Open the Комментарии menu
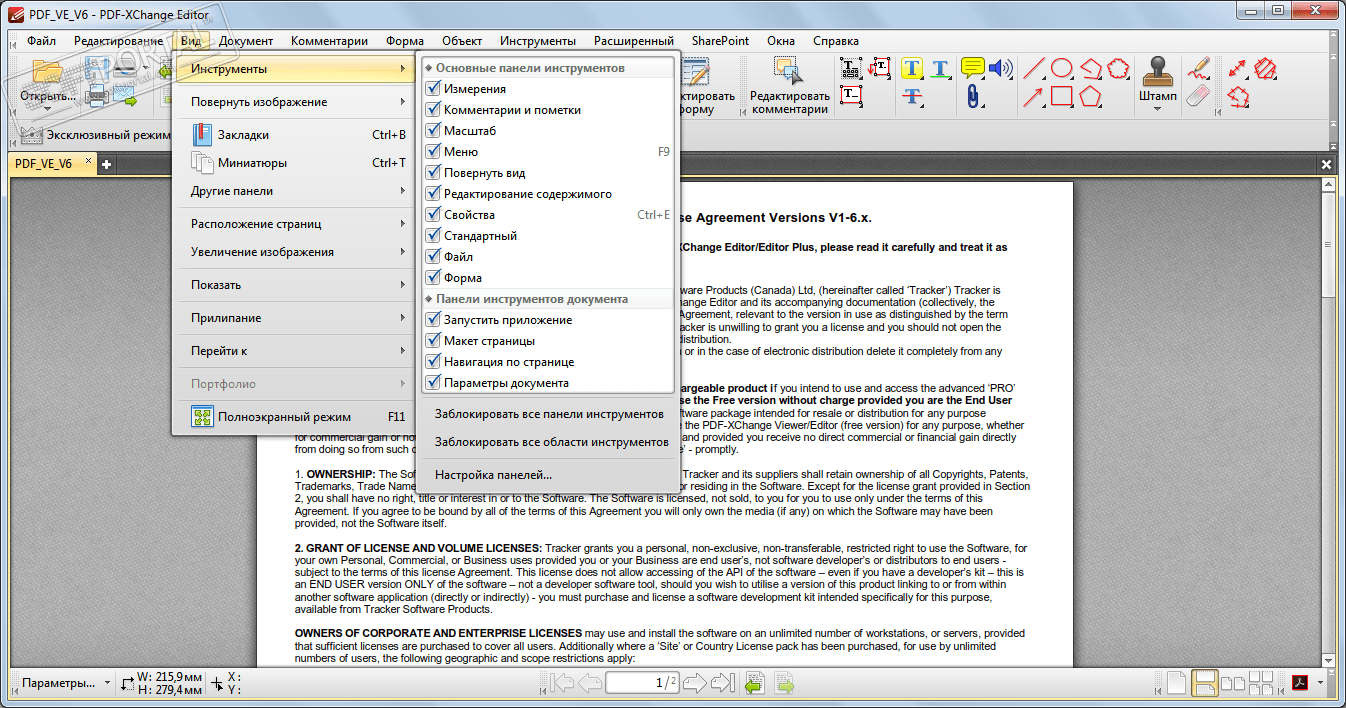 tap(329, 41)
